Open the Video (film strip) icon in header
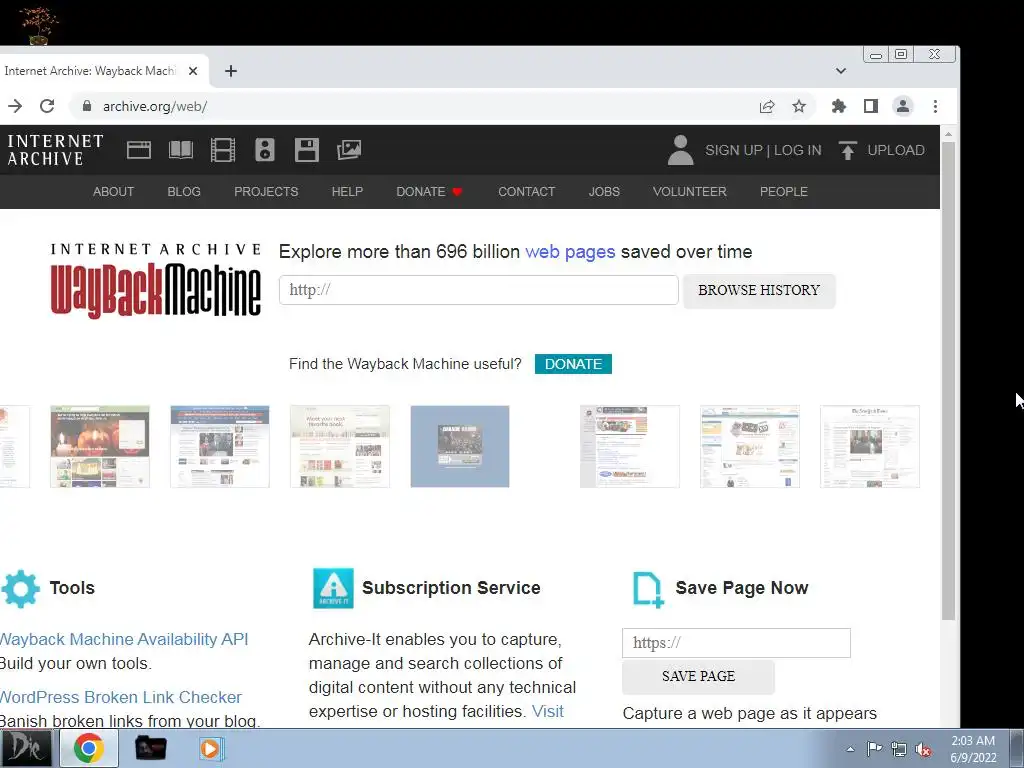Viewport: 1024px width, 768px height. (223, 150)
